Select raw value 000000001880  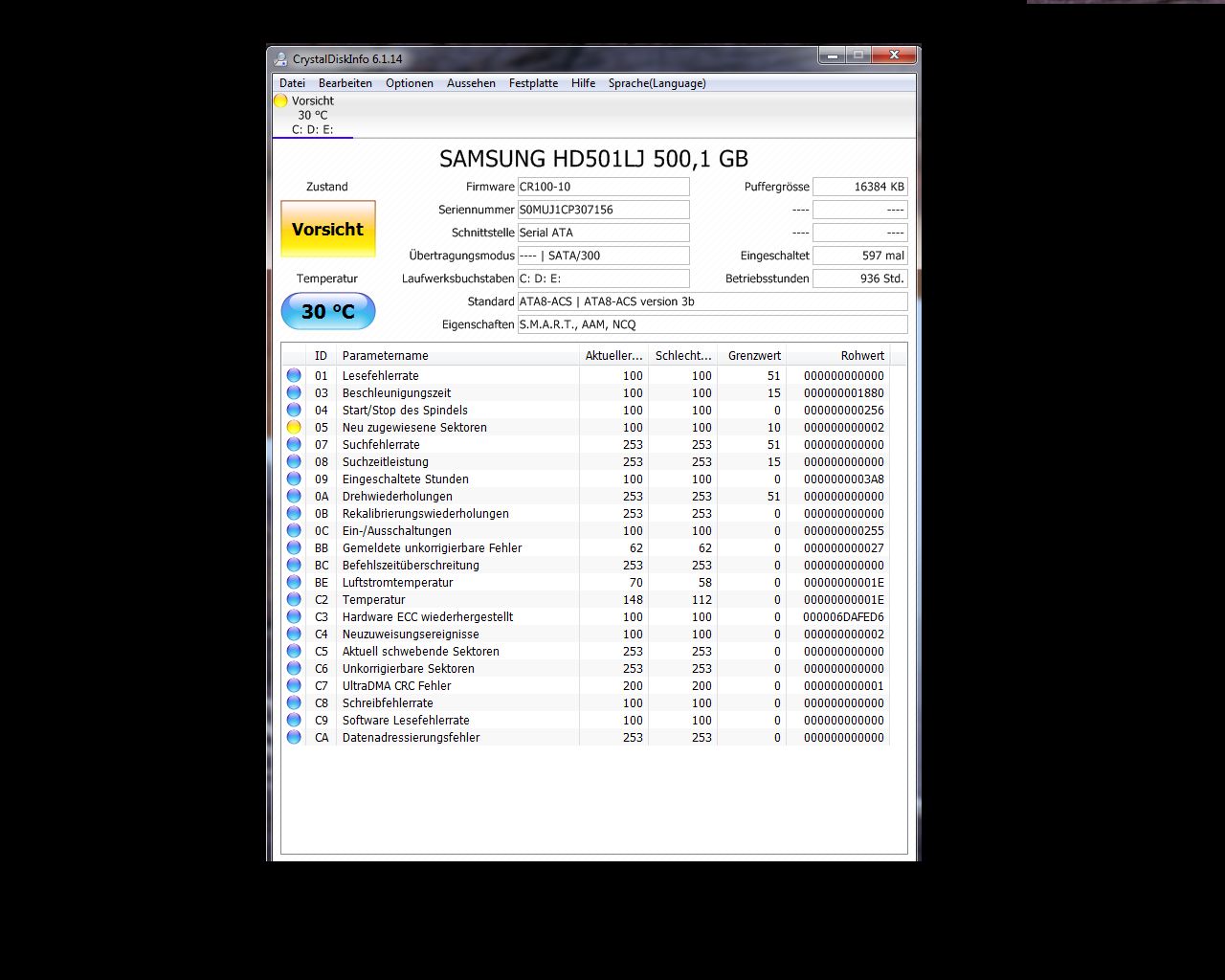[x=844, y=392]
